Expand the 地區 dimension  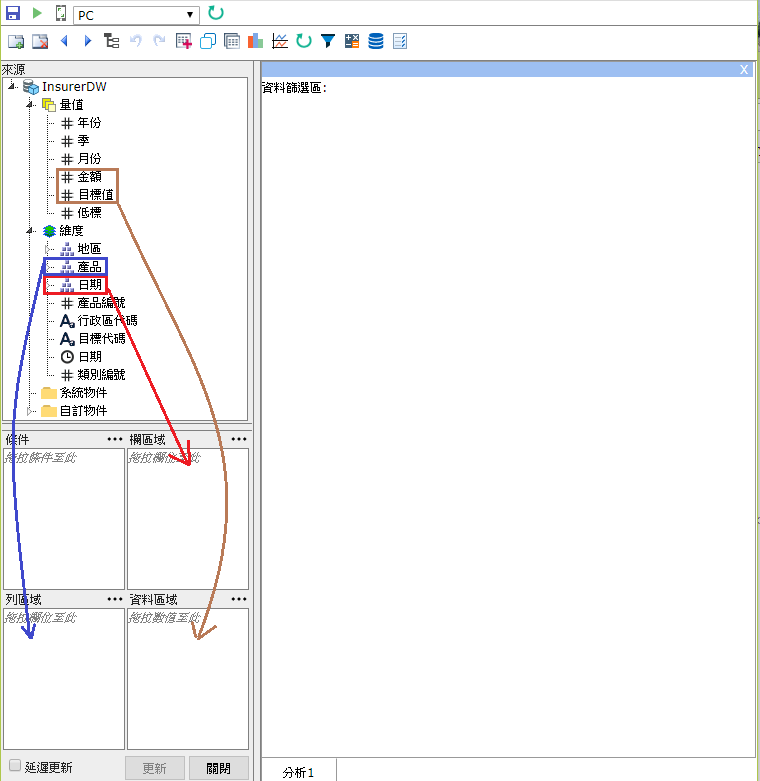coord(48,249)
